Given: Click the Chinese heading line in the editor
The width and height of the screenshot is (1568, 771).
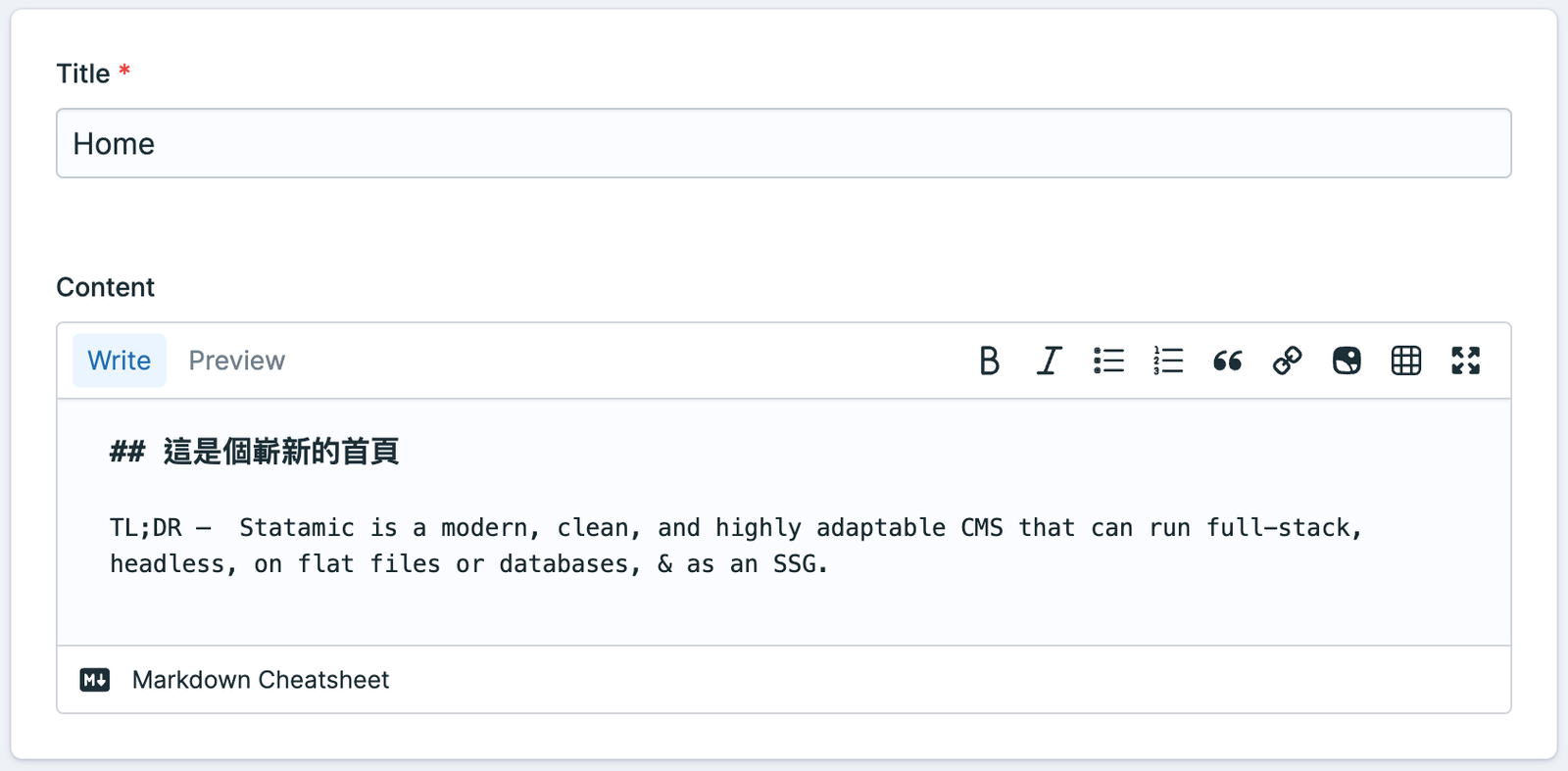Looking at the screenshot, I should pyautogui.click(x=280, y=452).
